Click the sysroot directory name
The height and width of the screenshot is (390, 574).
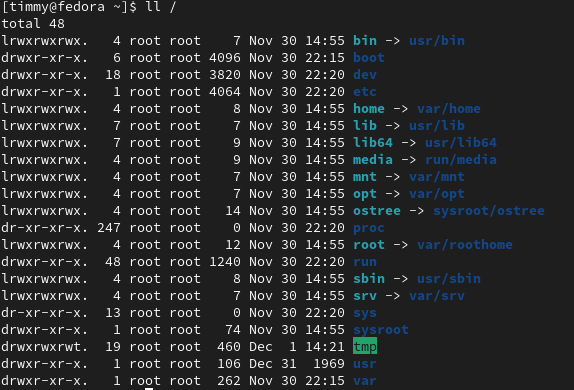(x=381, y=330)
